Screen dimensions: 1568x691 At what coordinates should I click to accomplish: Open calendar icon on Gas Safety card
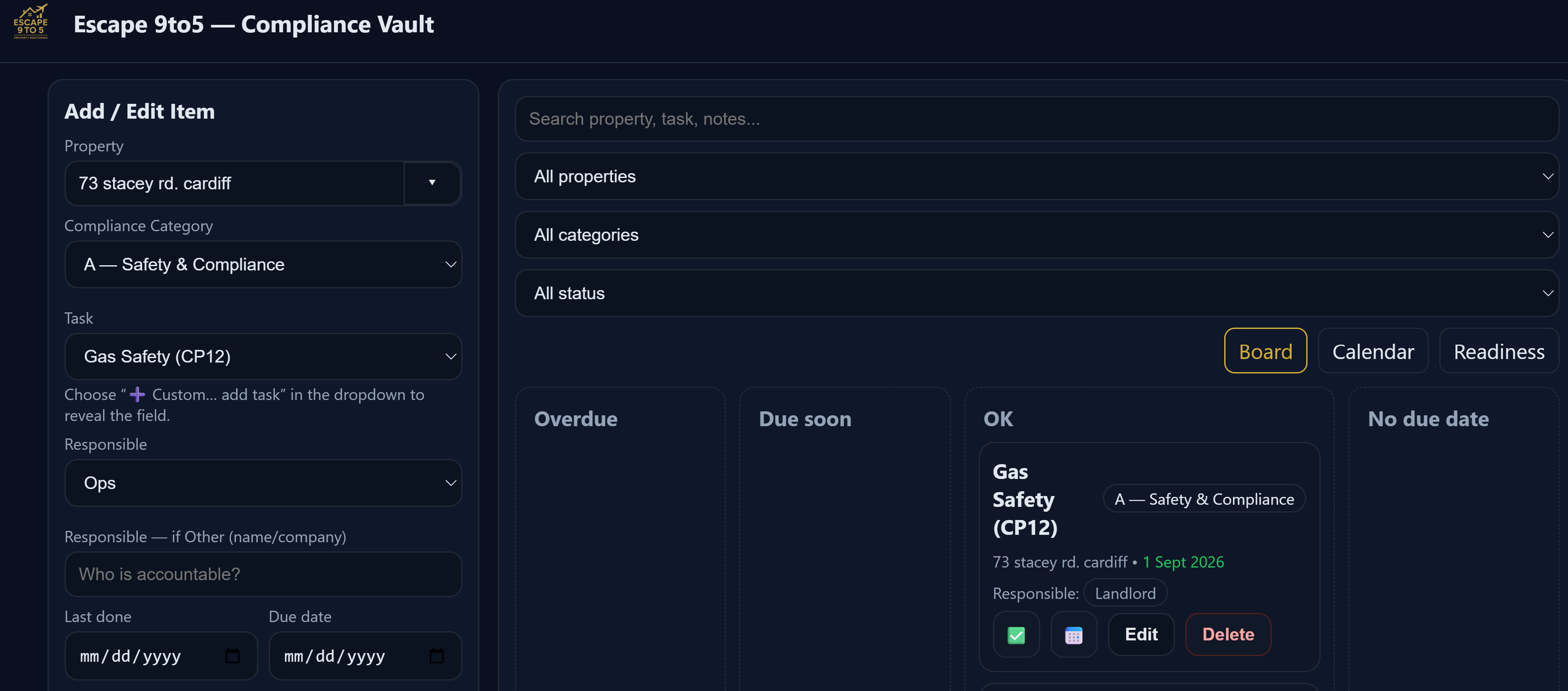(1074, 634)
